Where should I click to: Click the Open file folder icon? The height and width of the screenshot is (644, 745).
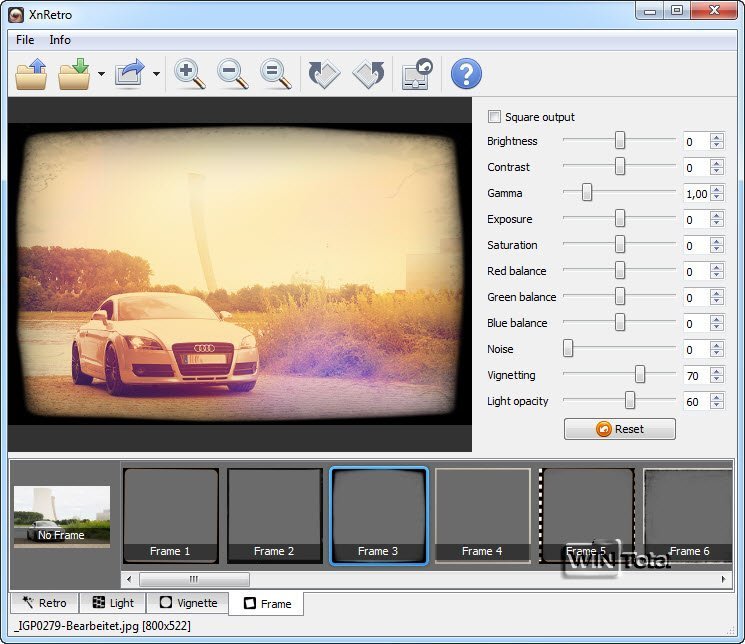pyautogui.click(x=32, y=74)
